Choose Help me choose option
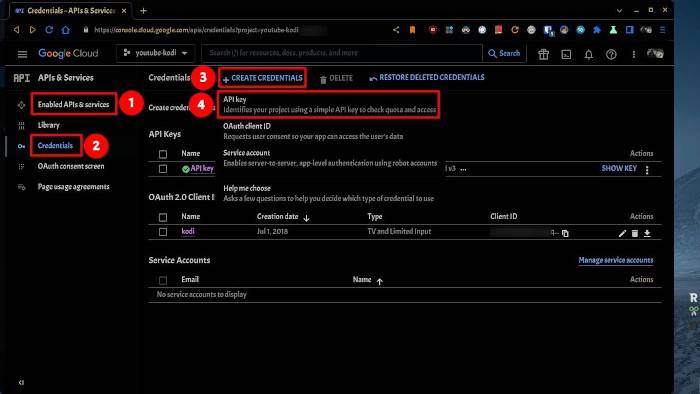Image resolution: width=700 pixels, height=394 pixels. [x=328, y=193]
